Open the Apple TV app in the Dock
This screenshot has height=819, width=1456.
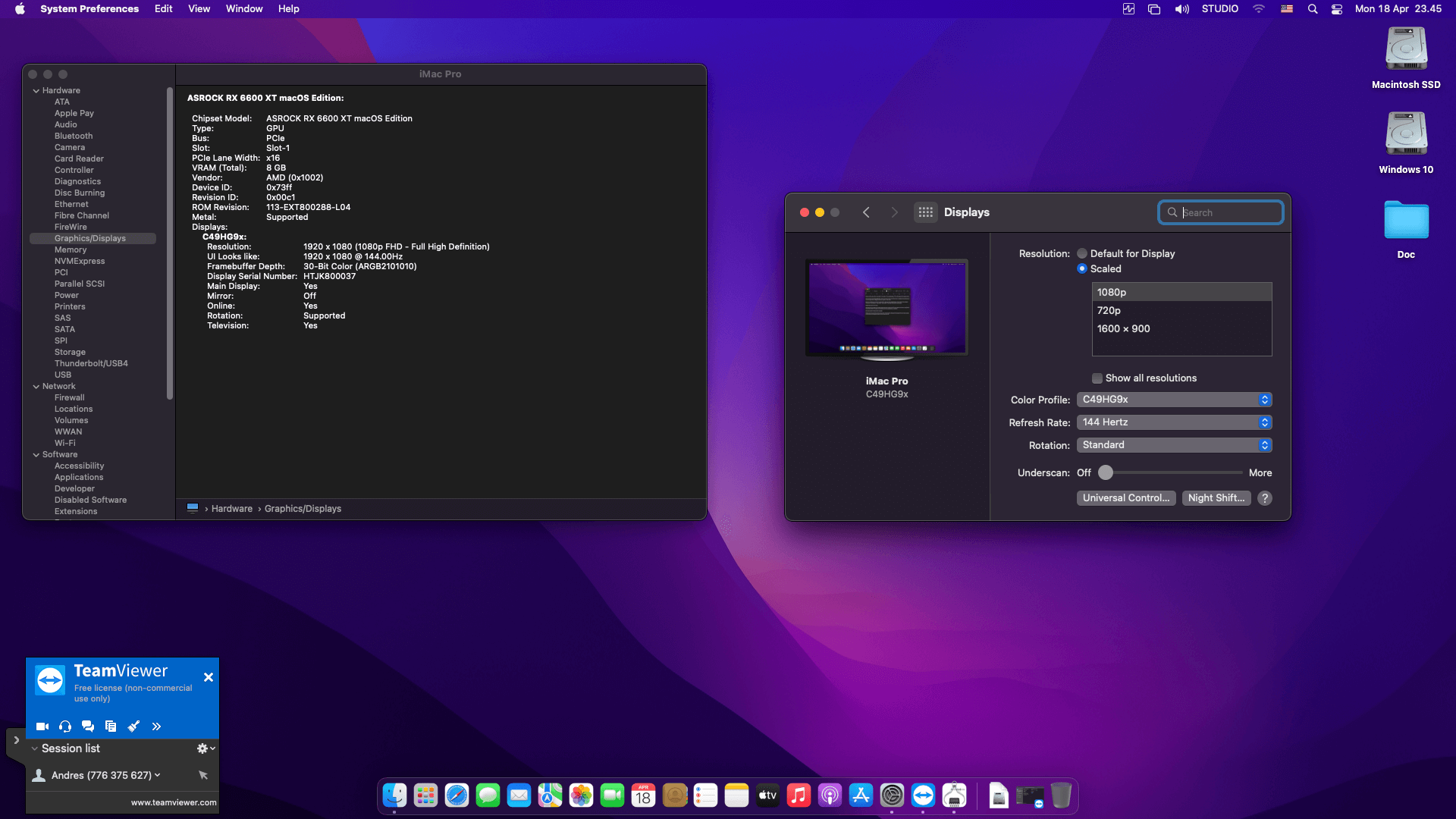click(x=767, y=795)
